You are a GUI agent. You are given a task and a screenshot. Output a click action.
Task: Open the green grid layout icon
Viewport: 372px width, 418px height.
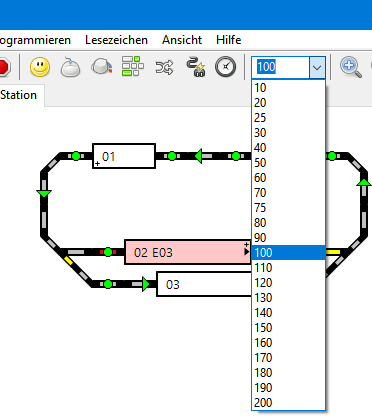132,66
